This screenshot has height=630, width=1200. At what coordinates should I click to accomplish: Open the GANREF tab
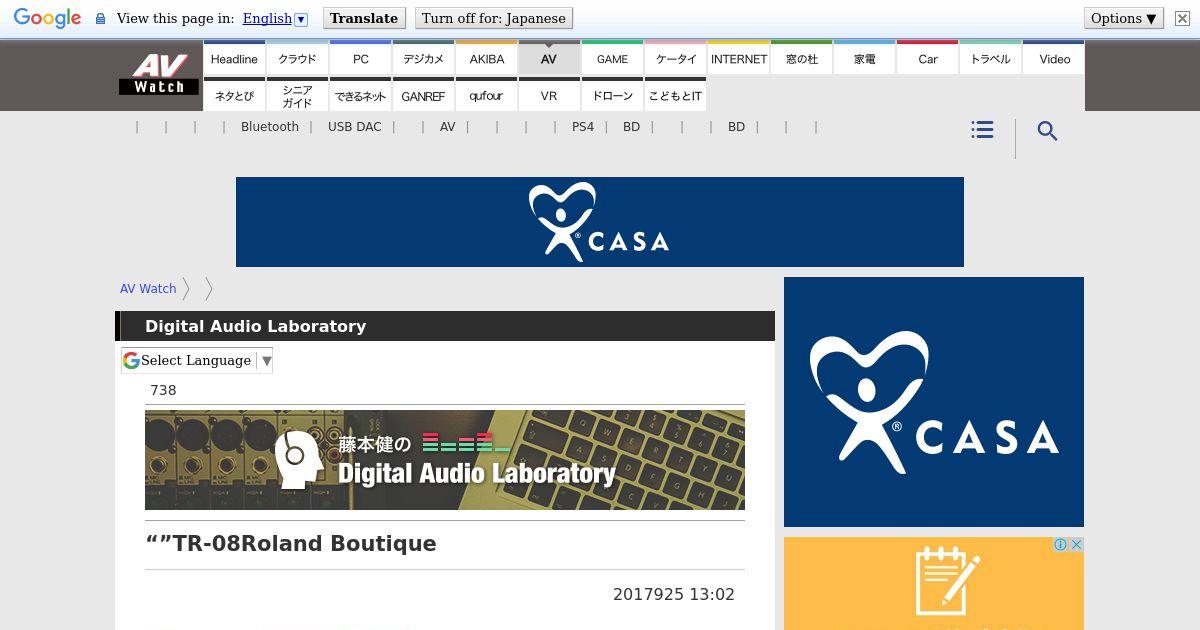coord(423,95)
